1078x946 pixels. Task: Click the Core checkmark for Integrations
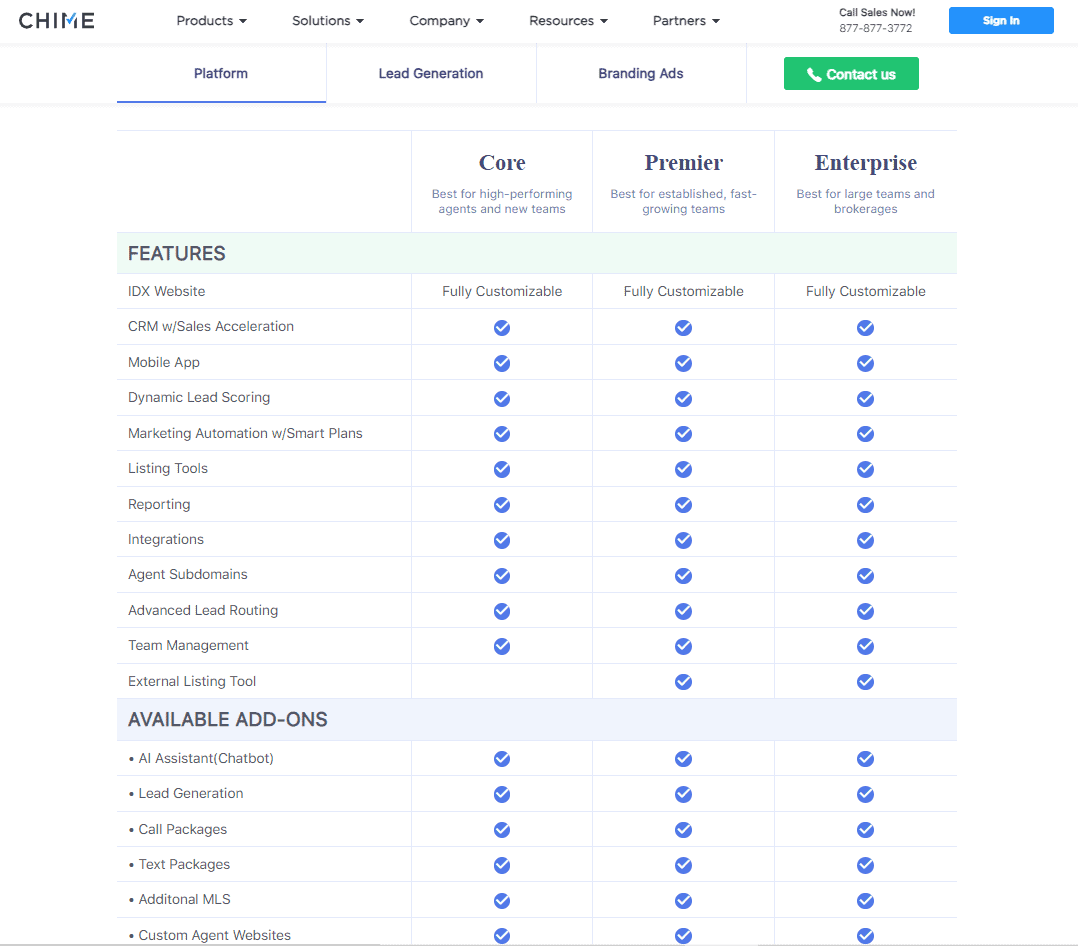click(501, 540)
